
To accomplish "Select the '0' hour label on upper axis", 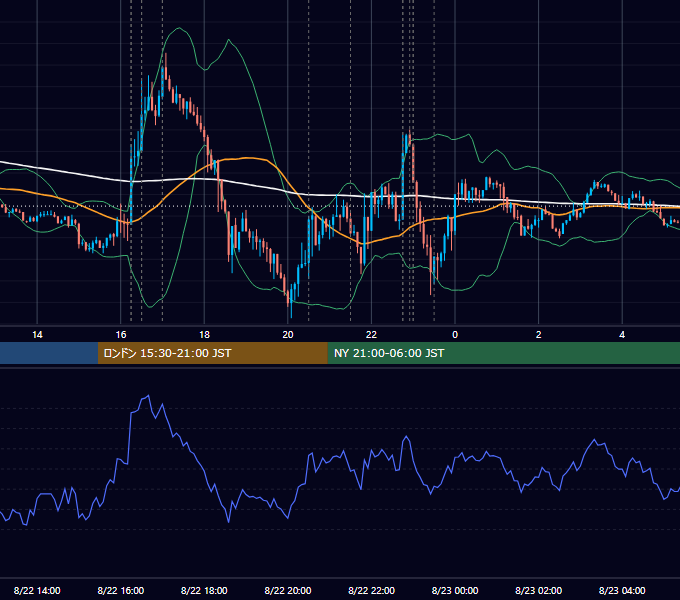I will 455,335.
